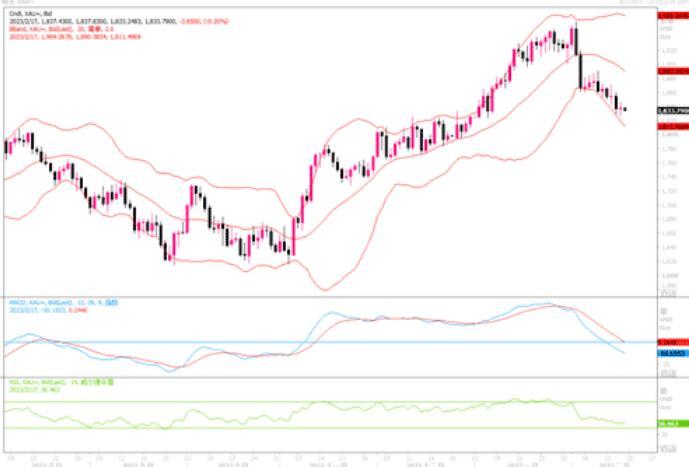Click the lower green RSI threshold line

coord(300,429)
